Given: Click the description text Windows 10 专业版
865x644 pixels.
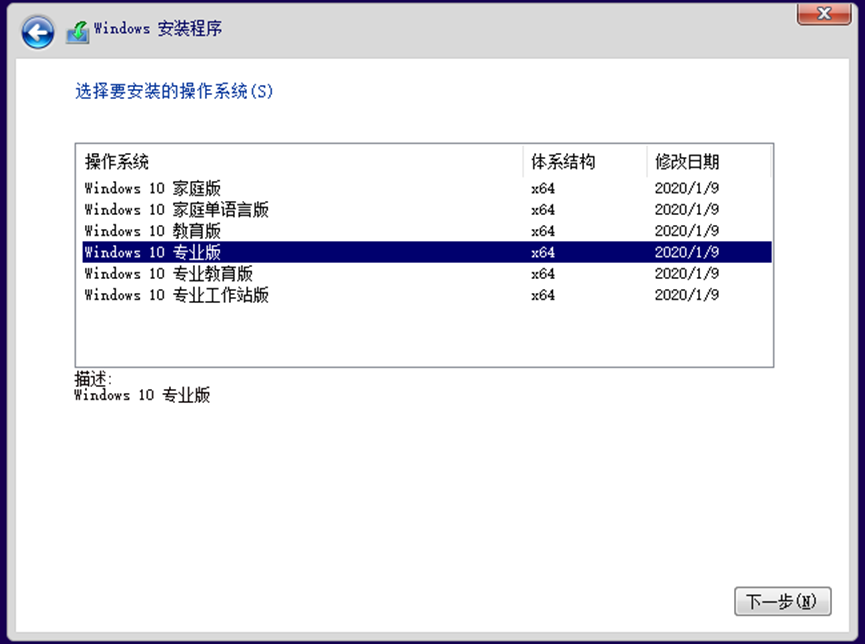Looking at the screenshot, I should click(142, 395).
